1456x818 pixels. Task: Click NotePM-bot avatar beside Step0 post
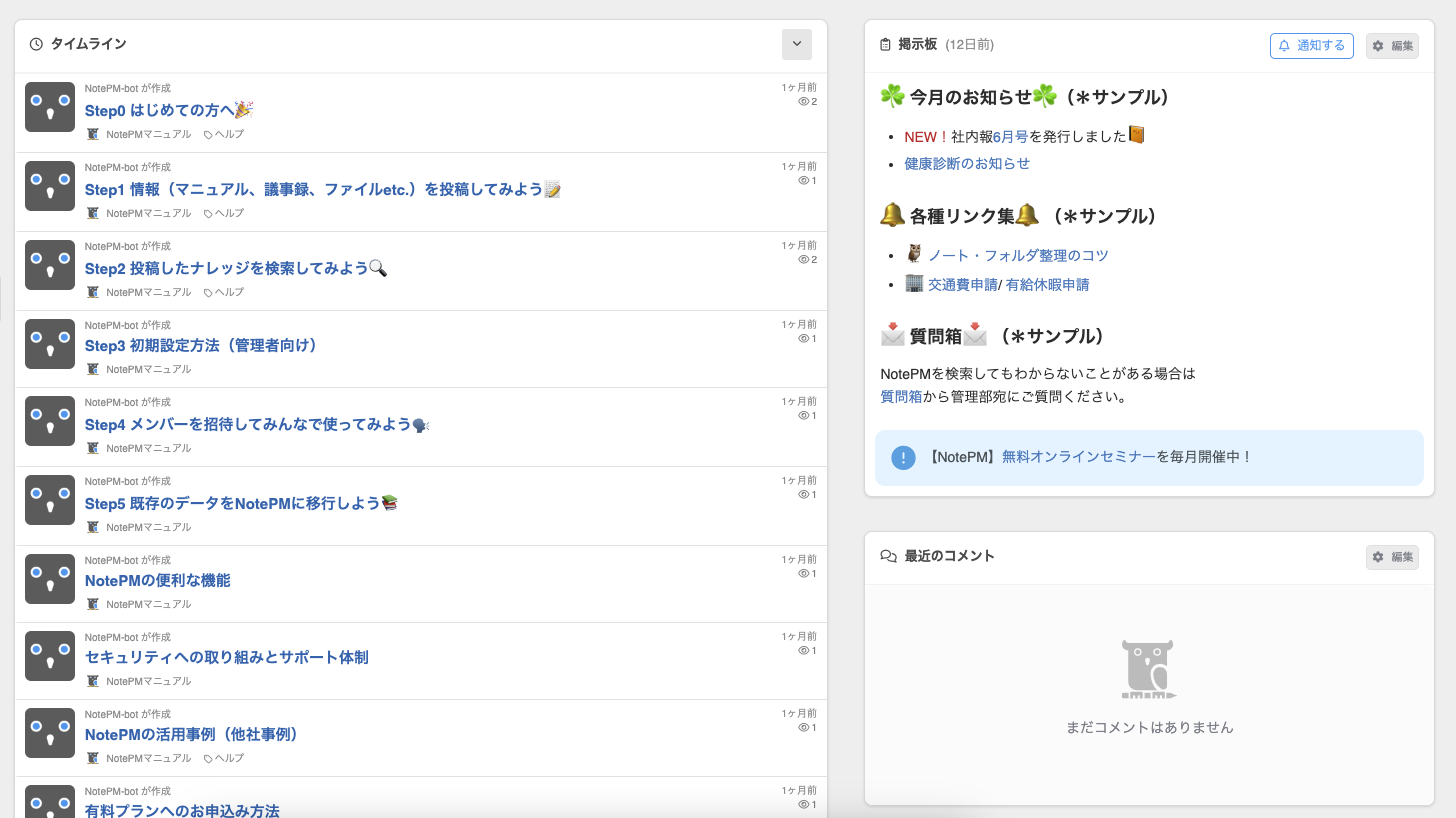click(50, 107)
